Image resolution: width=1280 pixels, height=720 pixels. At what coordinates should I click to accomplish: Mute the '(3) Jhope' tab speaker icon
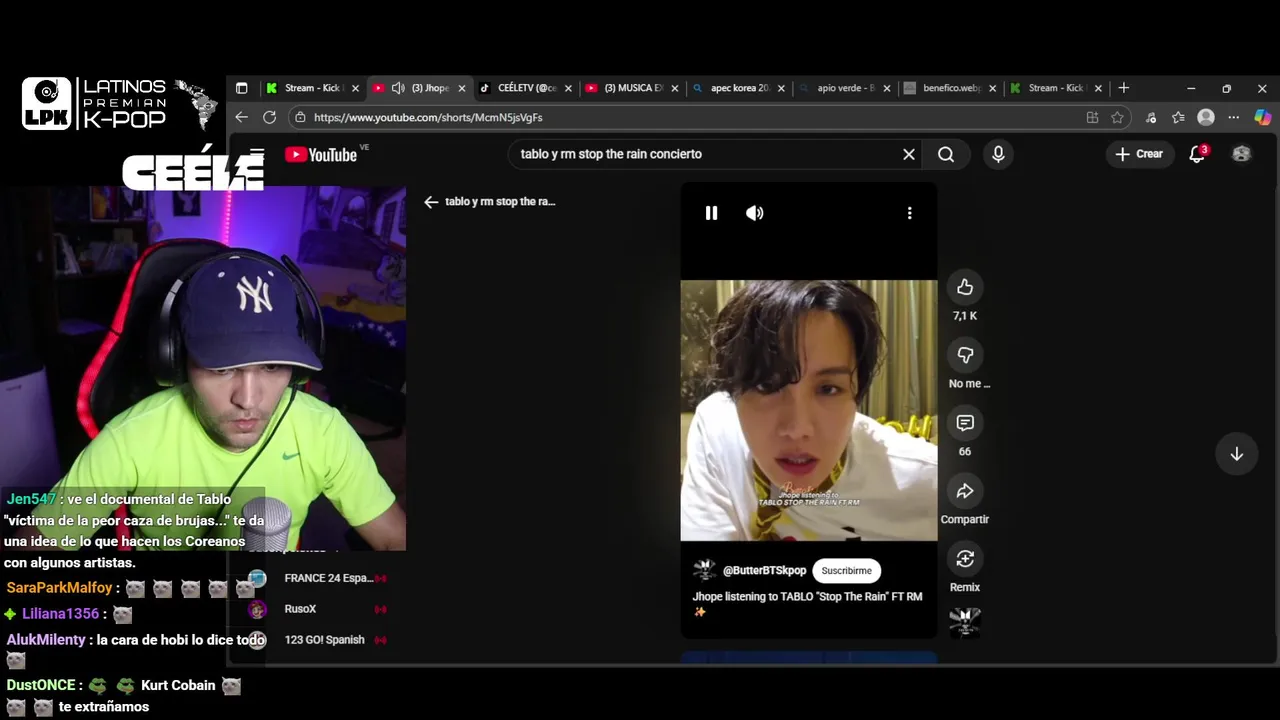pyautogui.click(x=398, y=88)
